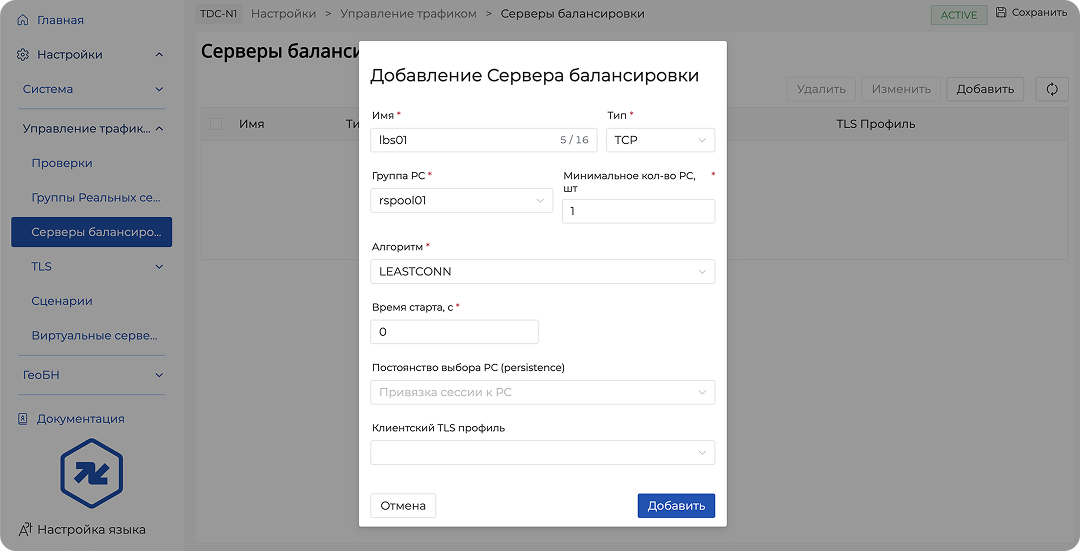Open the Группа РС dropdown with rspool01
1080x551 pixels.
pyautogui.click(x=461, y=200)
